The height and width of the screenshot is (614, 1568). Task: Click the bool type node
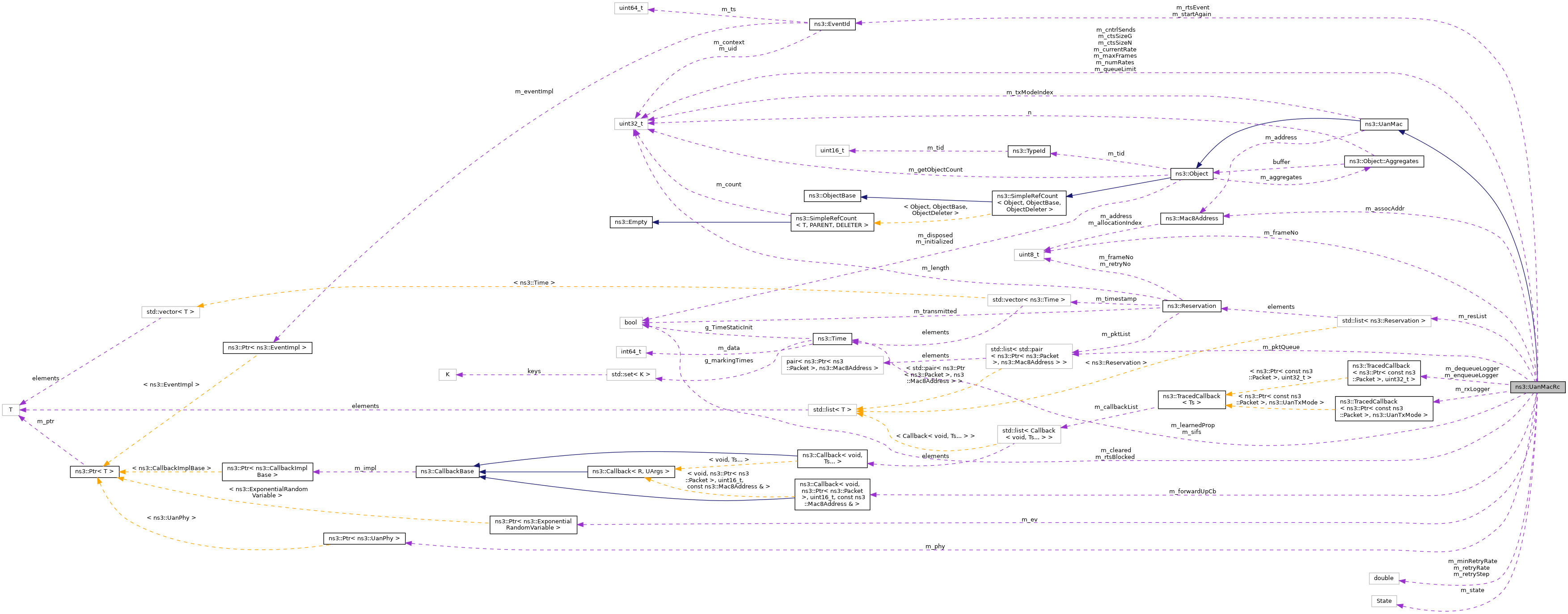(630, 323)
